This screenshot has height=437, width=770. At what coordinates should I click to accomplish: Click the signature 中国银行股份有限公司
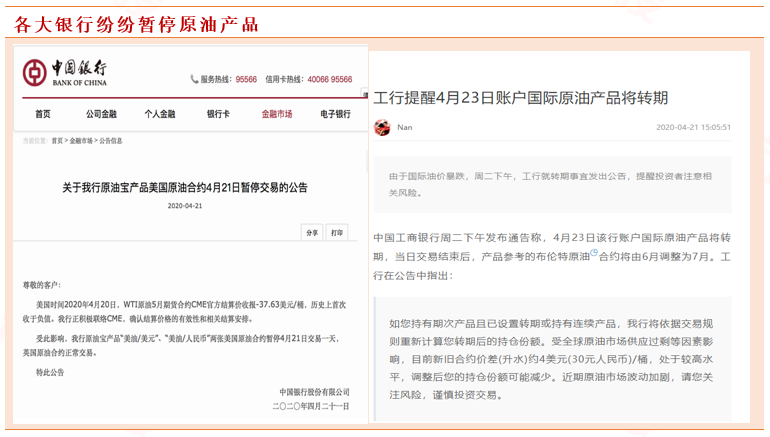tap(314, 392)
